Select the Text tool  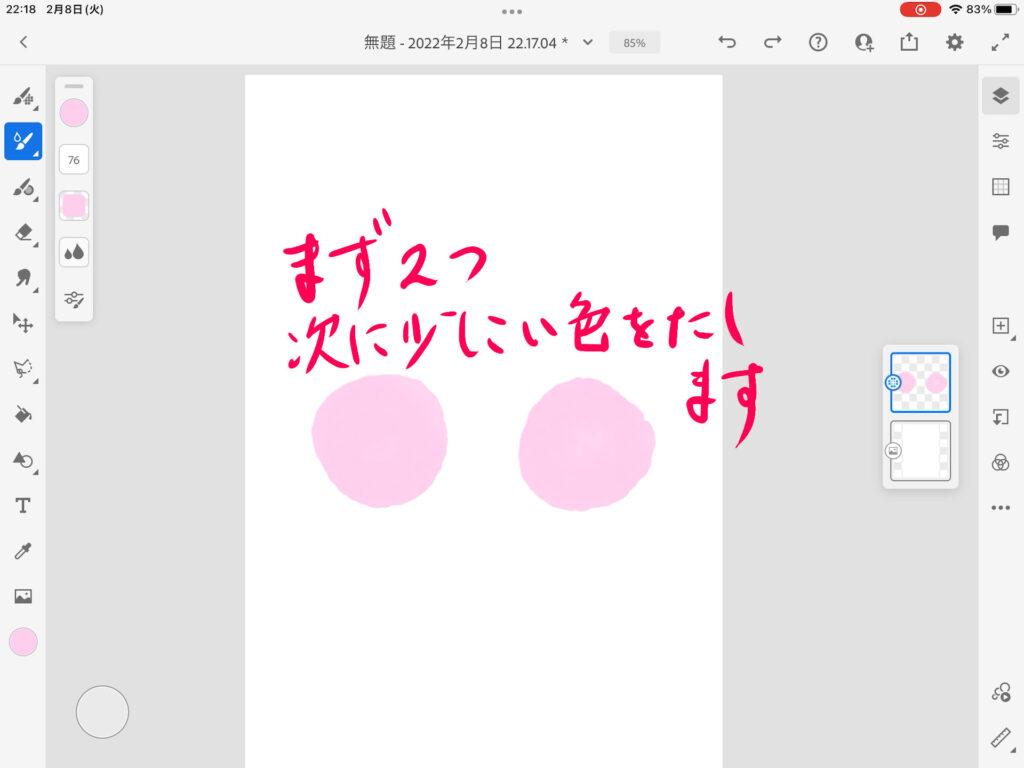coord(22,506)
